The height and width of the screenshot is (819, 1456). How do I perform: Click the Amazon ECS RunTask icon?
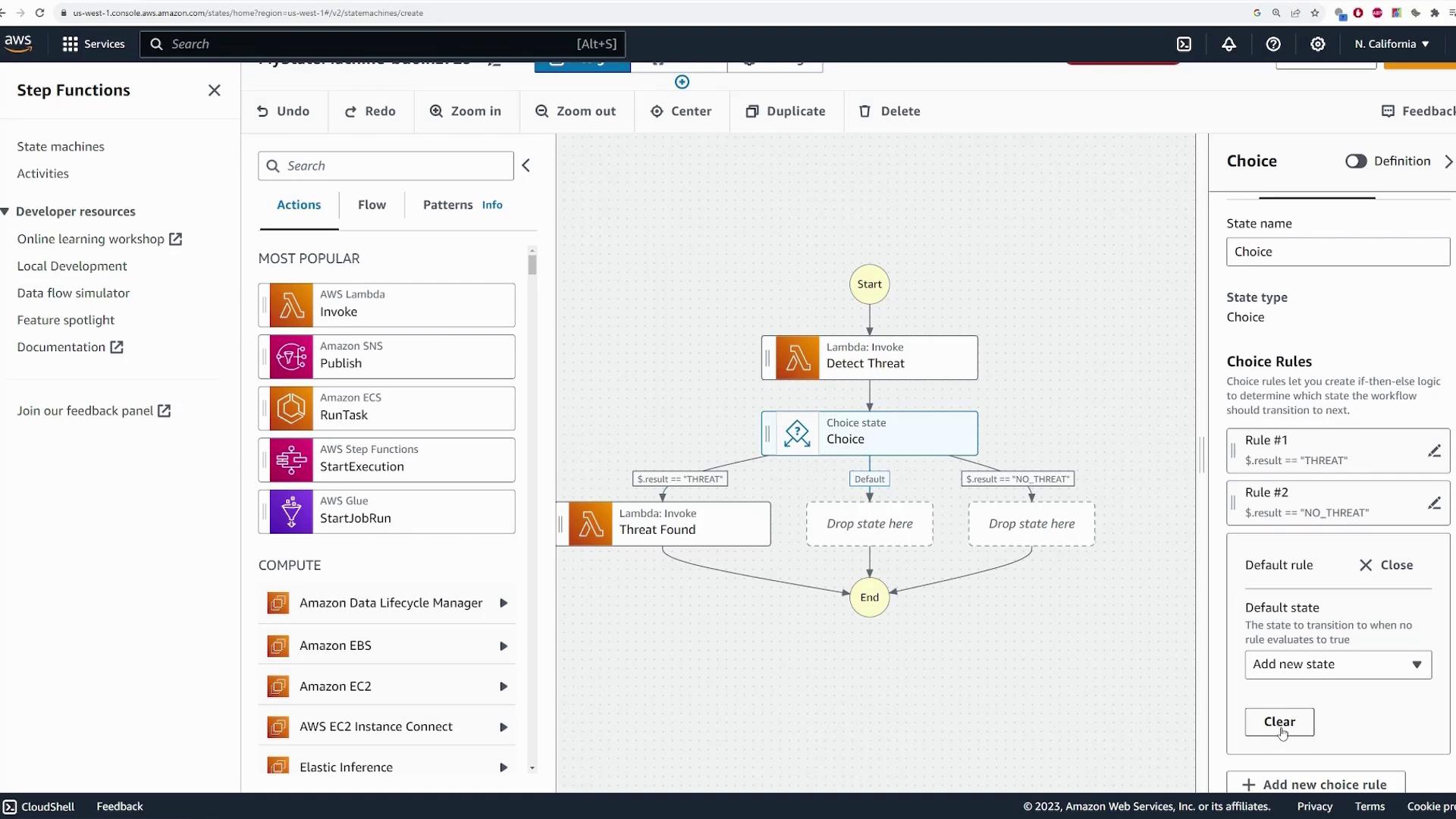click(x=291, y=409)
